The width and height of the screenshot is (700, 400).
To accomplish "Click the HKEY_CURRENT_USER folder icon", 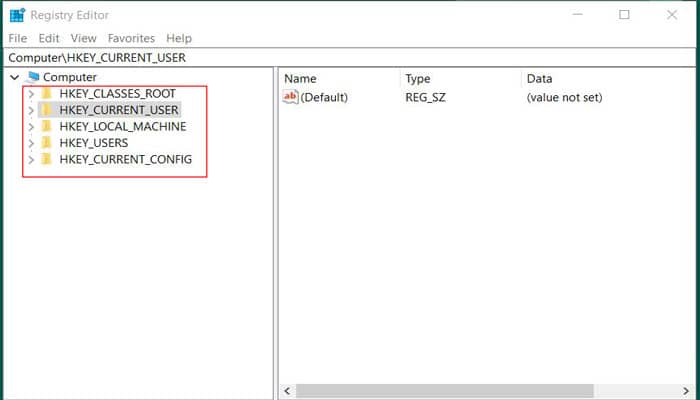I will click(x=47, y=110).
